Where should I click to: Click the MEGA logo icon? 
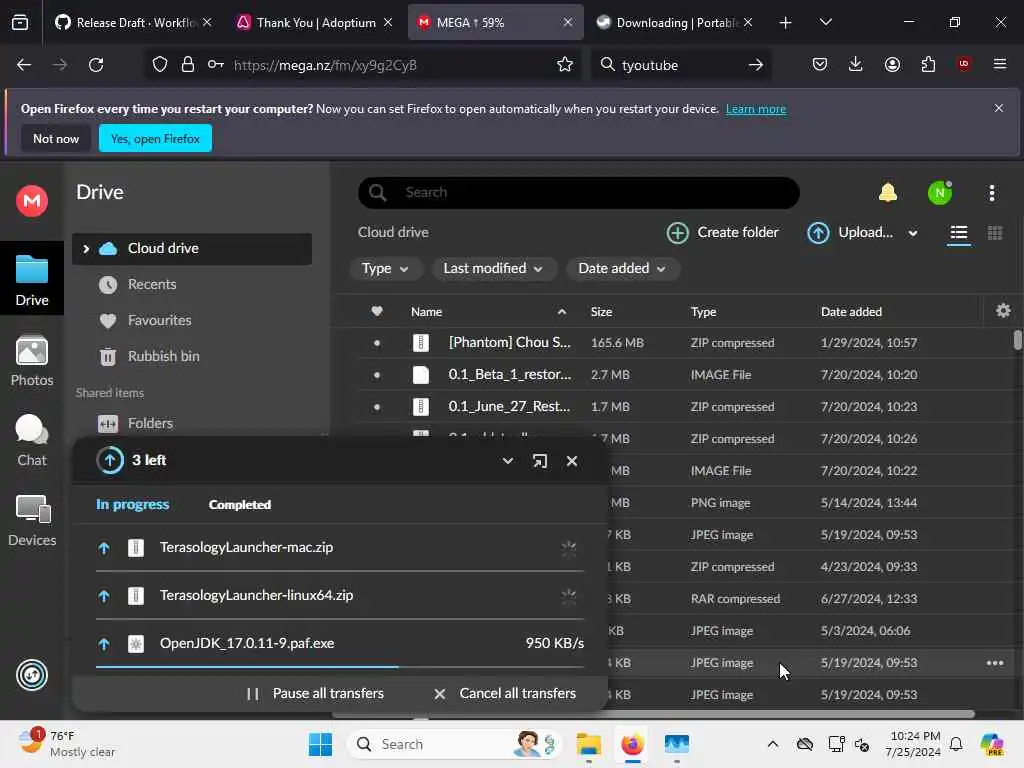pyautogui.click(x=31, y=200)
